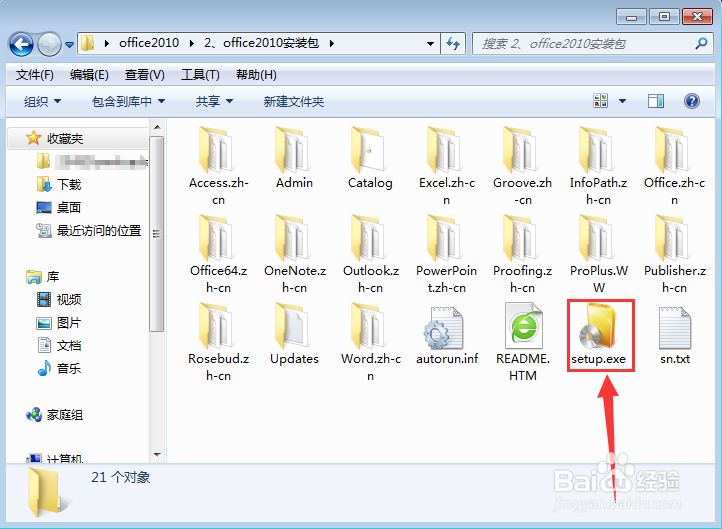Open the 查看(V) menu
Screen dimensions: 722x529
(x=145, y=75)
